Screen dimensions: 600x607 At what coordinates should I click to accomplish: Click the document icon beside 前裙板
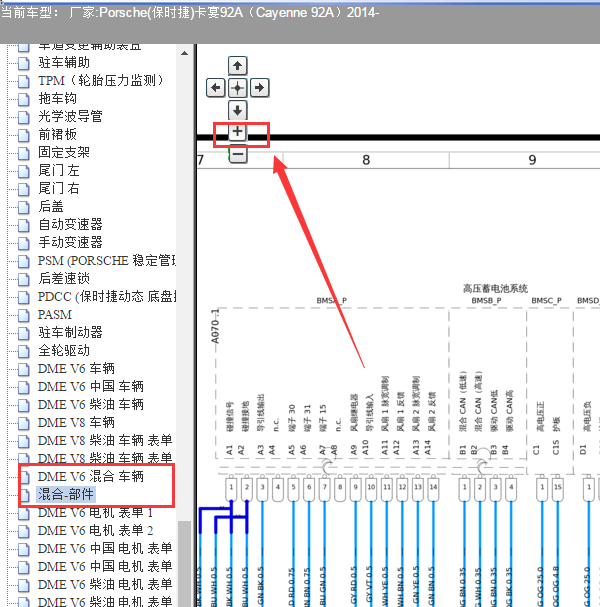(x=24, y=135)
